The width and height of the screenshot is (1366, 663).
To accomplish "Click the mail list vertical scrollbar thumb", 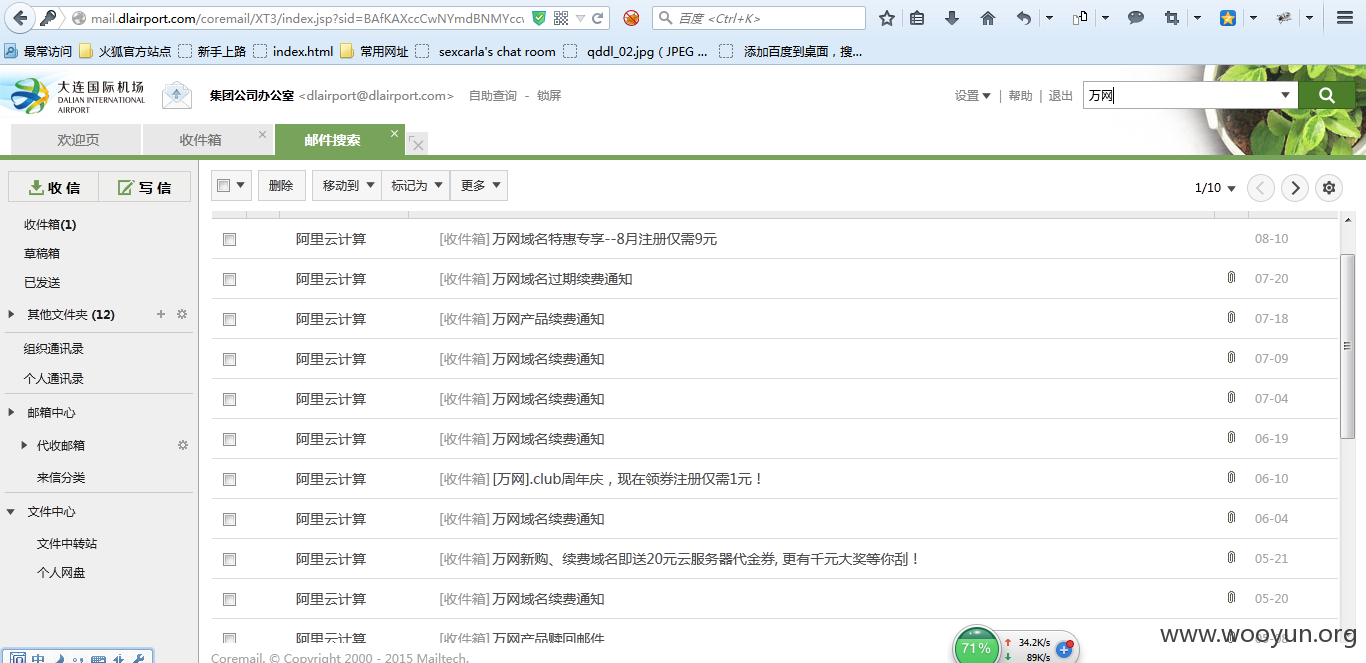I will tap(1347, 345).
